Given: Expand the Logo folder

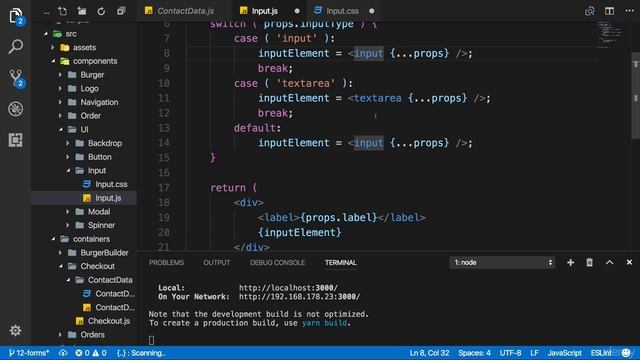Looking at the screenshot, I should click(89, 89).
